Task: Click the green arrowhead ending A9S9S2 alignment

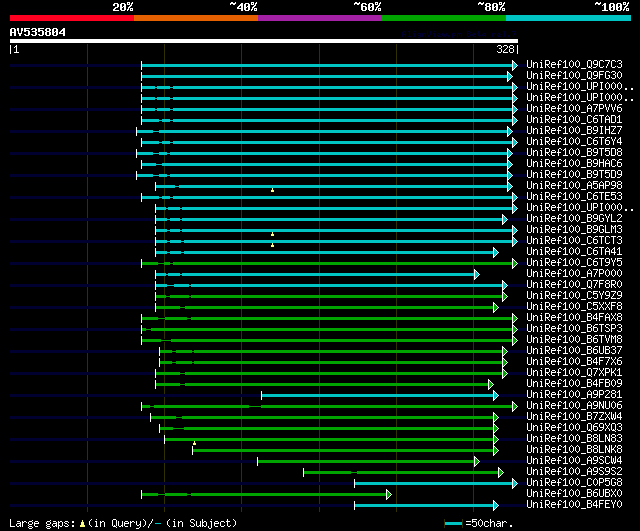Action: click(501, 473)
